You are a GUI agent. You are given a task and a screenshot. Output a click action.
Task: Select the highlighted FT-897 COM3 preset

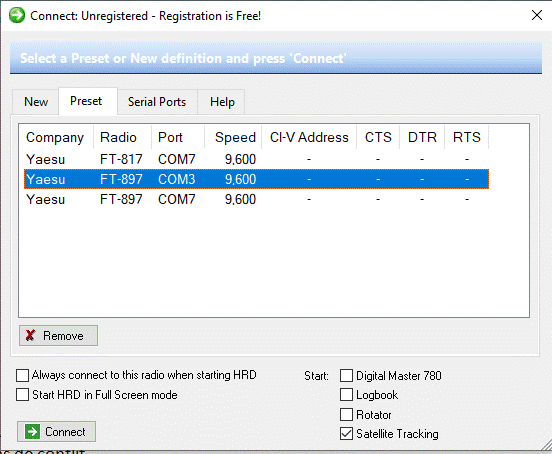pyautogui.click(x=256, y=179)
